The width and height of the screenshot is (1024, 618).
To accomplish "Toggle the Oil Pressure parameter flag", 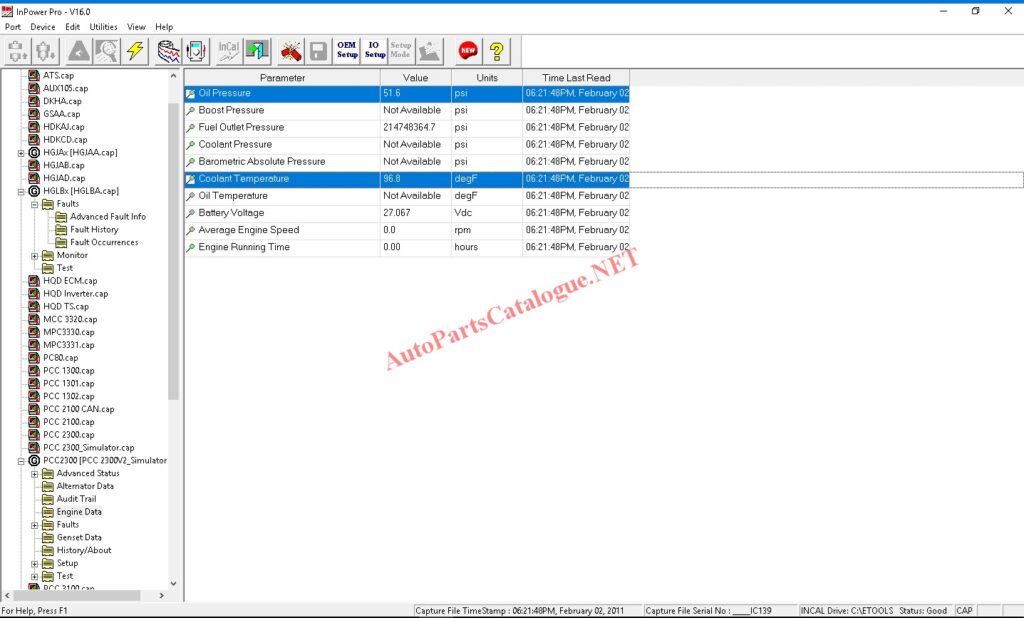I will coord(190,92).
